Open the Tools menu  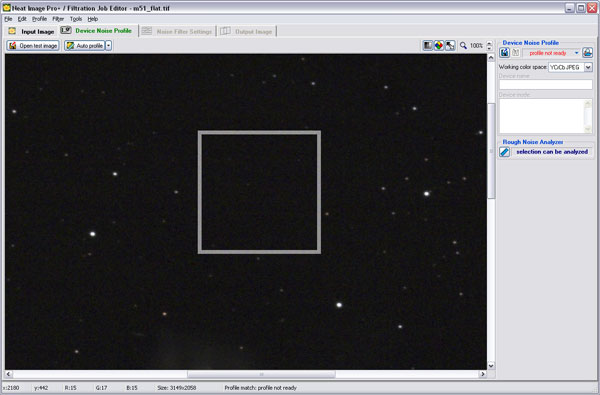[x=76, y=19]
